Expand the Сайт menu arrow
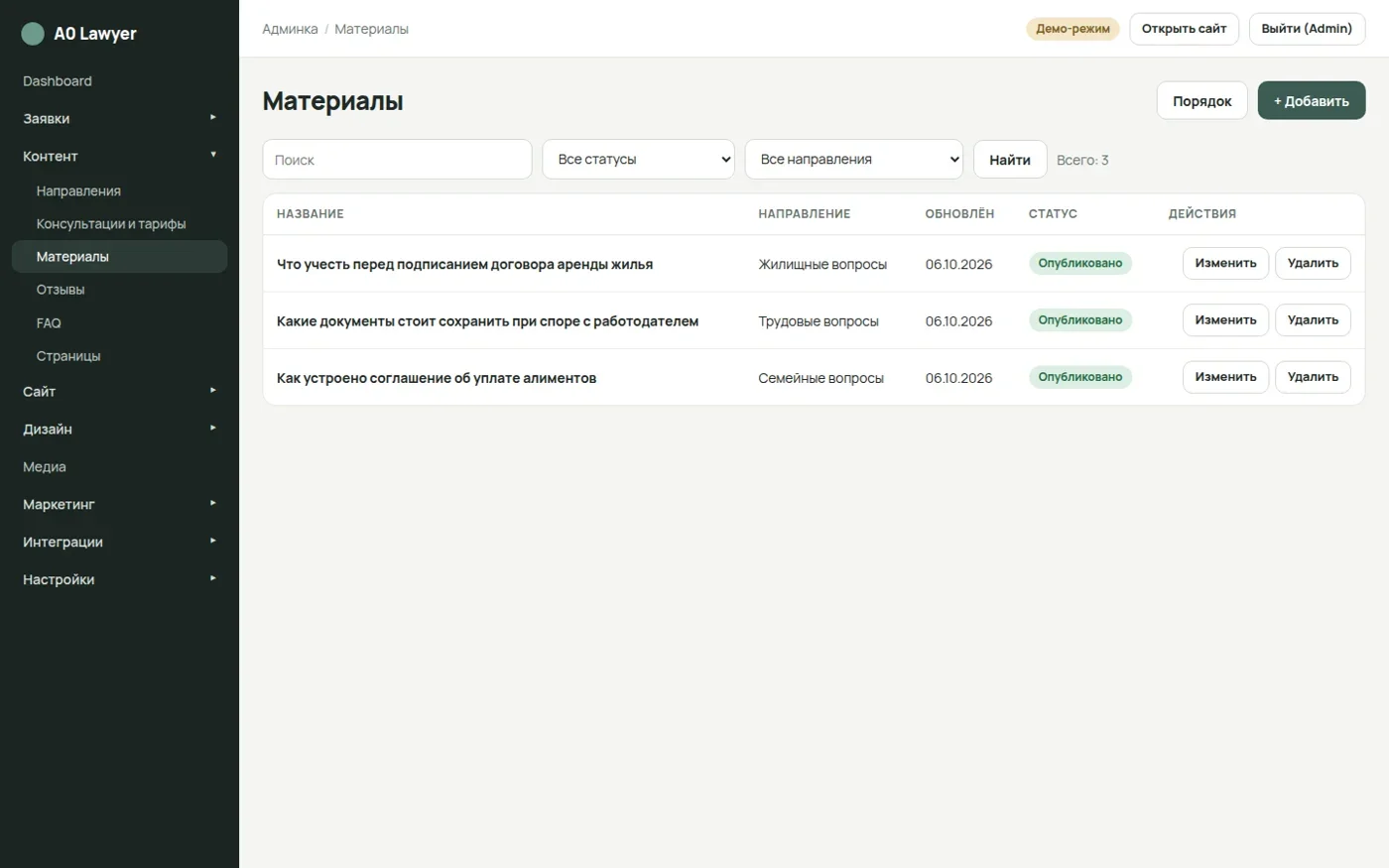 (212, 391)
